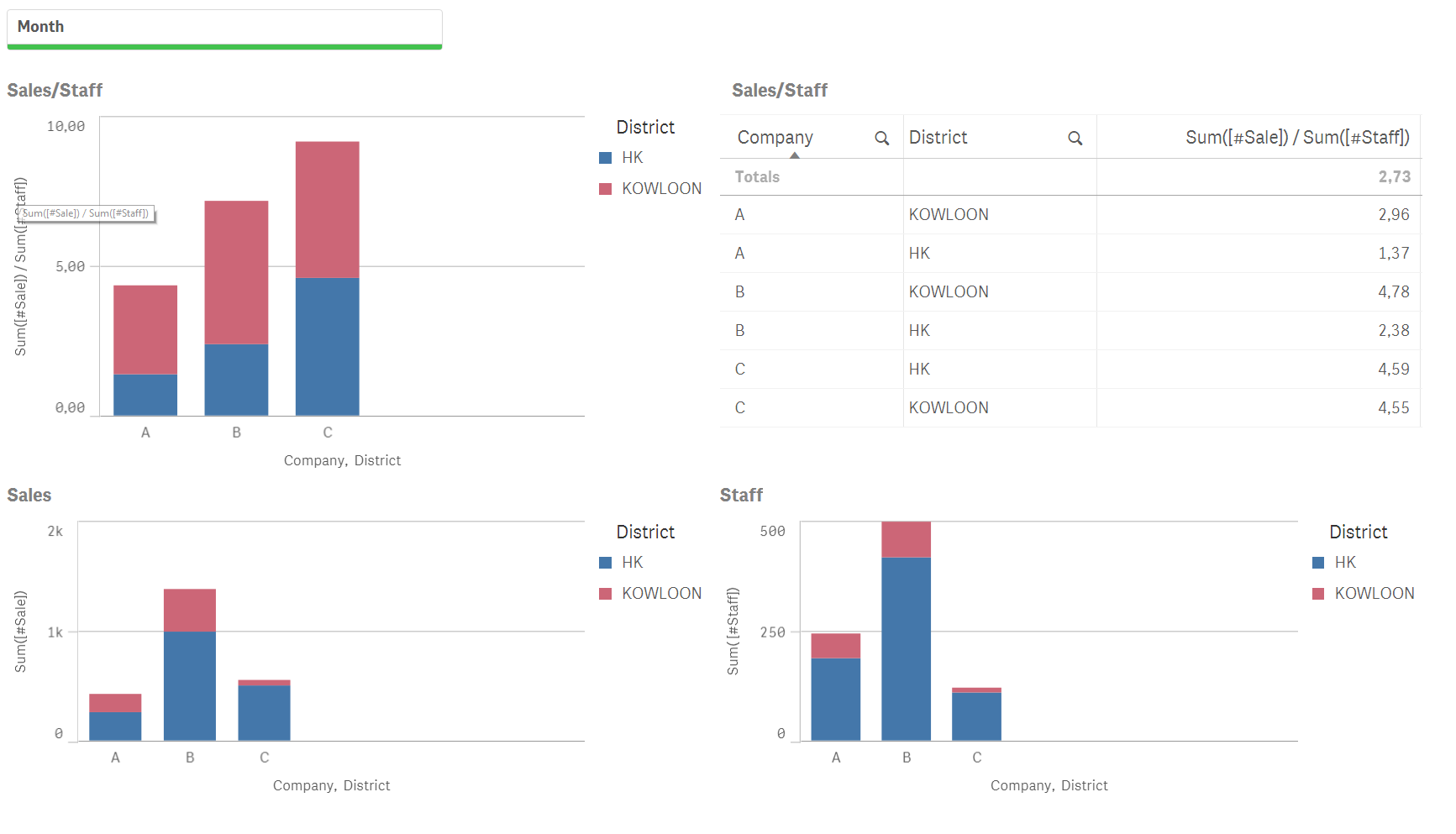This screenshot has height=834, width=1456.
Task: Click HK segment of bar B in Staff chart
Action: pos(906,649)
